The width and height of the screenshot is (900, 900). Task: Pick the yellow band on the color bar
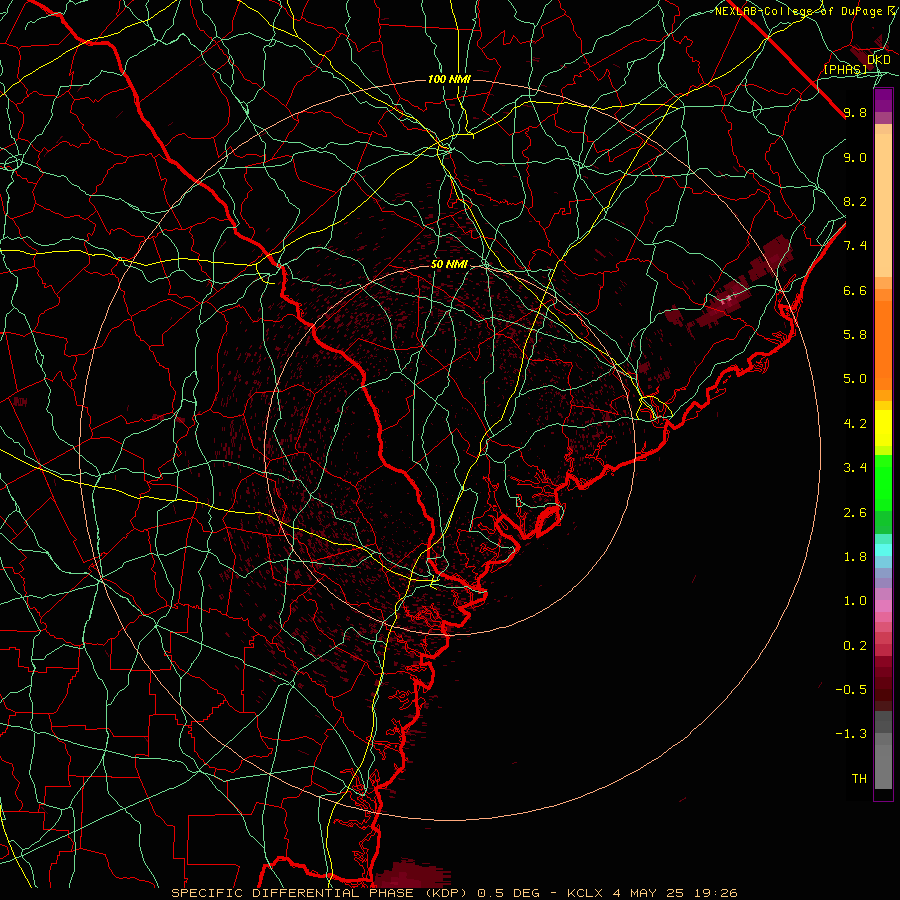click(883, 428)
